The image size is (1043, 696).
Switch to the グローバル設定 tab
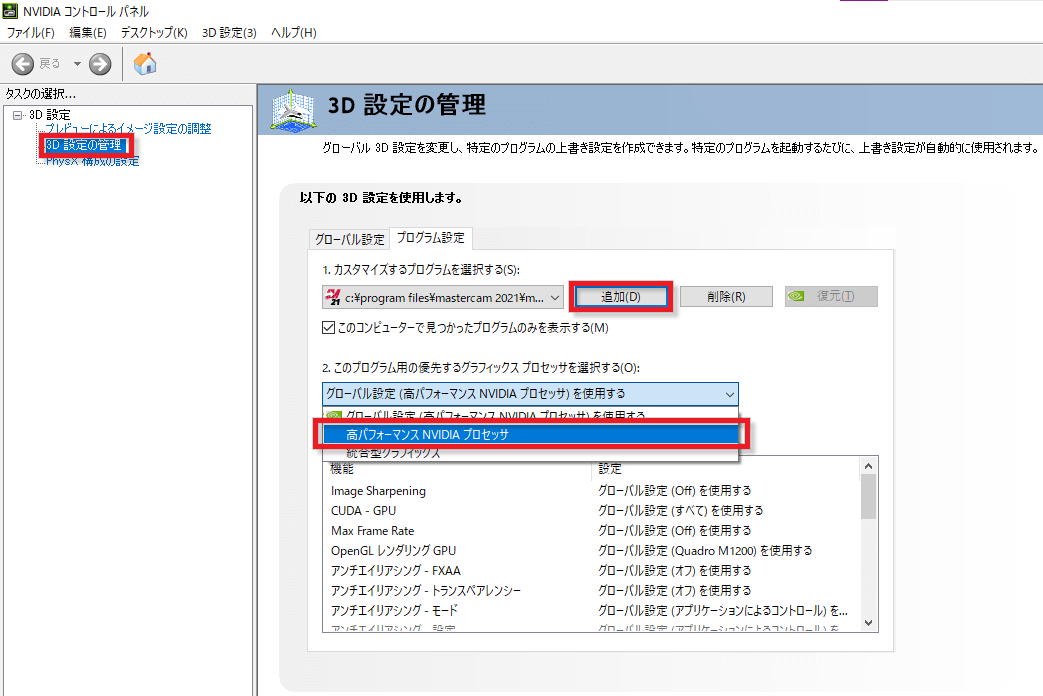tap(349, 238)
